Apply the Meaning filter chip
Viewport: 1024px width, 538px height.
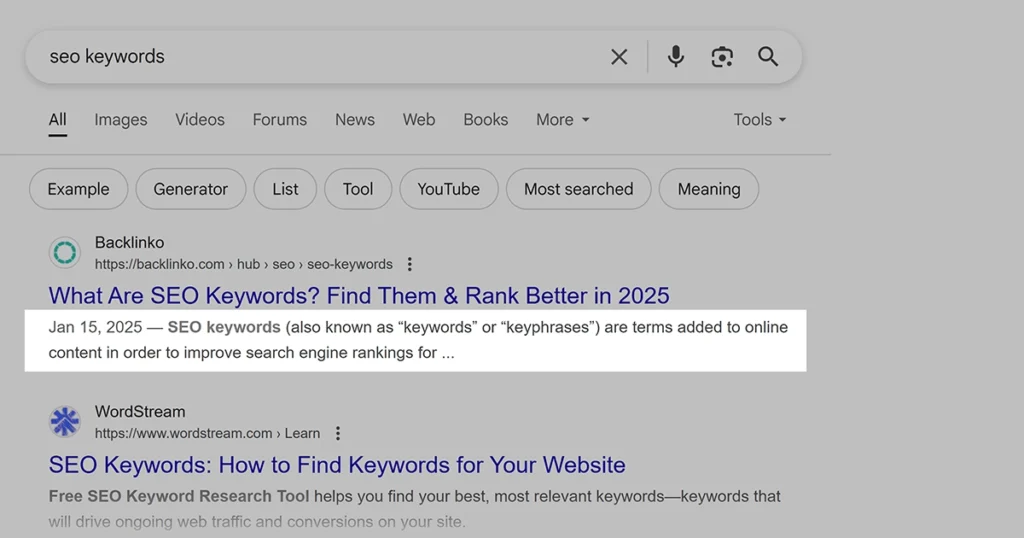pyautogui.click(x=709, y=189)
